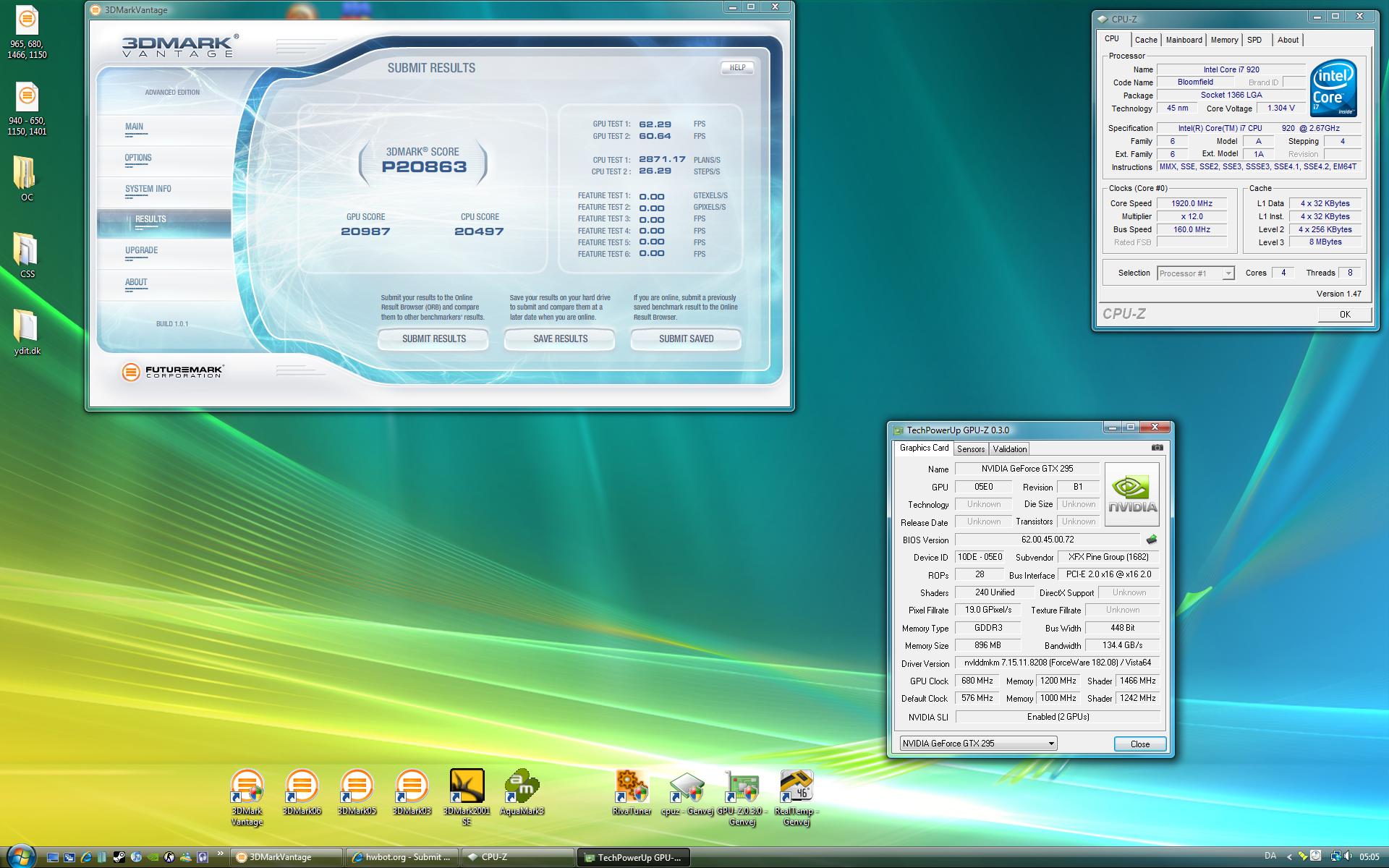Expand hidden quick launch icons chevron
Image resolution: width=1389 pixels, height=868 pixels.
(x=220, y=854)
